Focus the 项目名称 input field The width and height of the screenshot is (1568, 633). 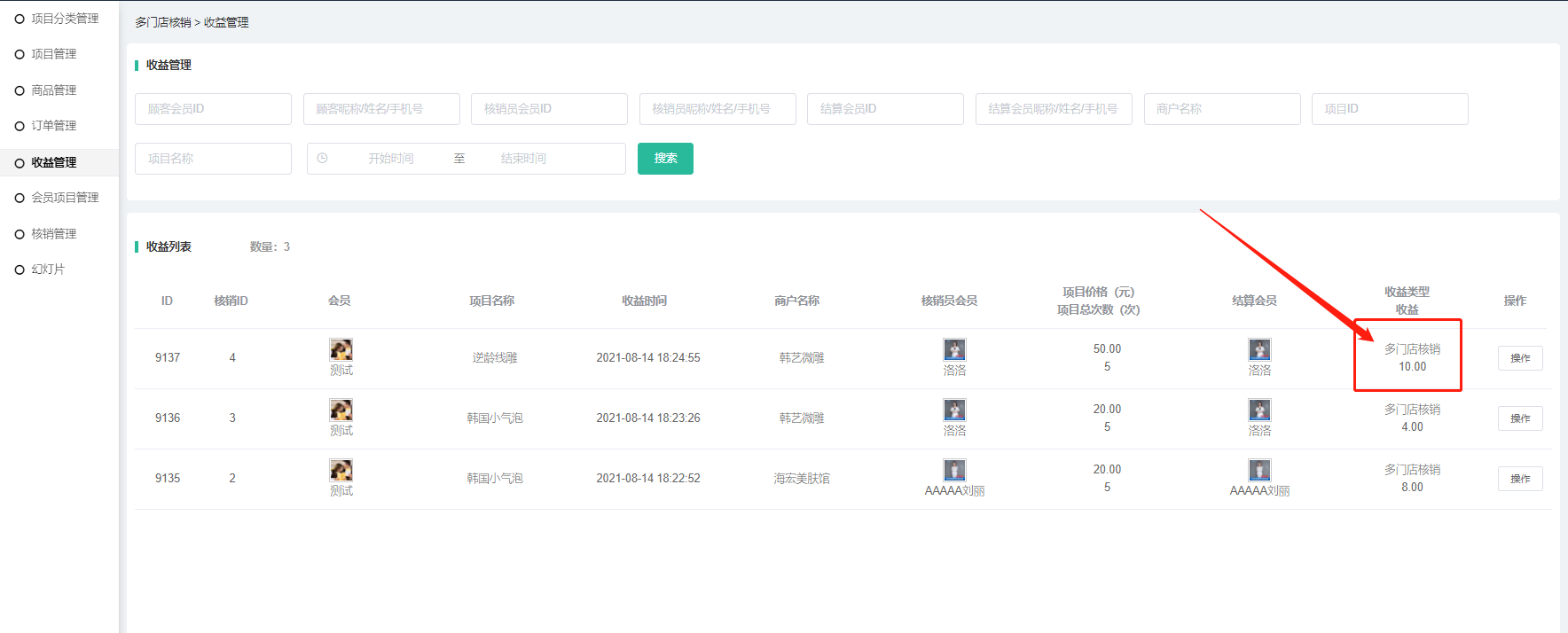coord(213,159)
